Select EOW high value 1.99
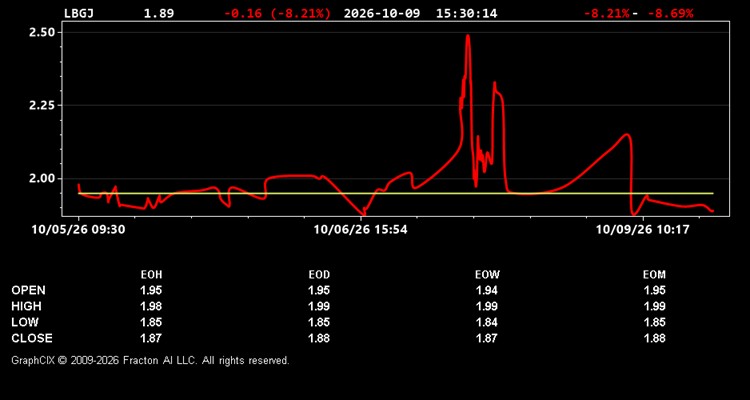 487,306
